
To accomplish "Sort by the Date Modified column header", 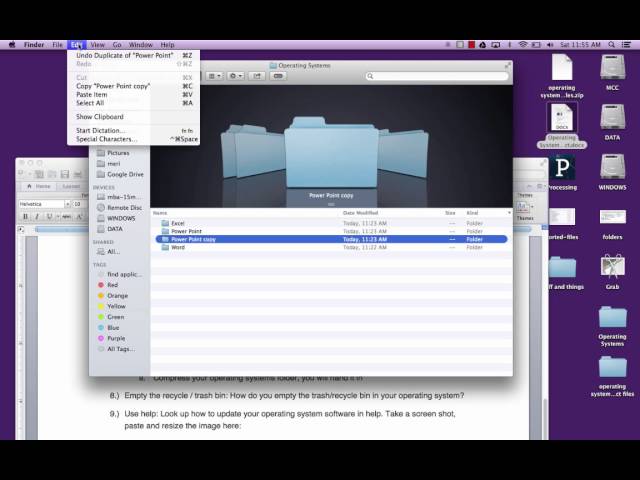I will point(360,213).
